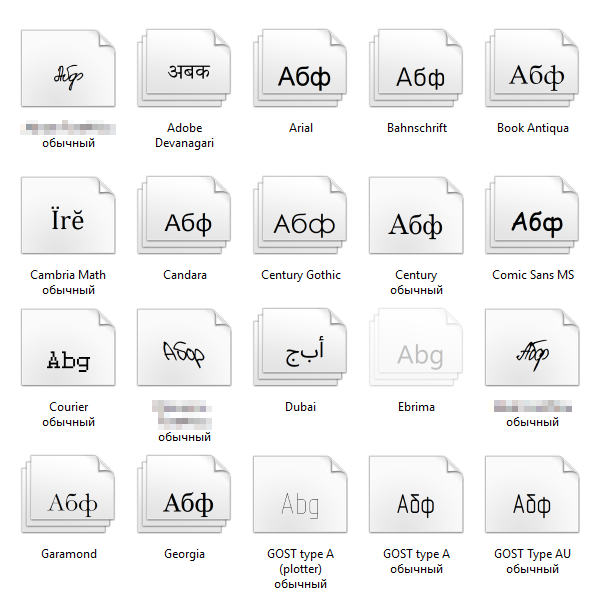This screenshot has height=600, width=600.
Task: Select the Comic Sans MS font icon
Action: [x=532, y=215]
